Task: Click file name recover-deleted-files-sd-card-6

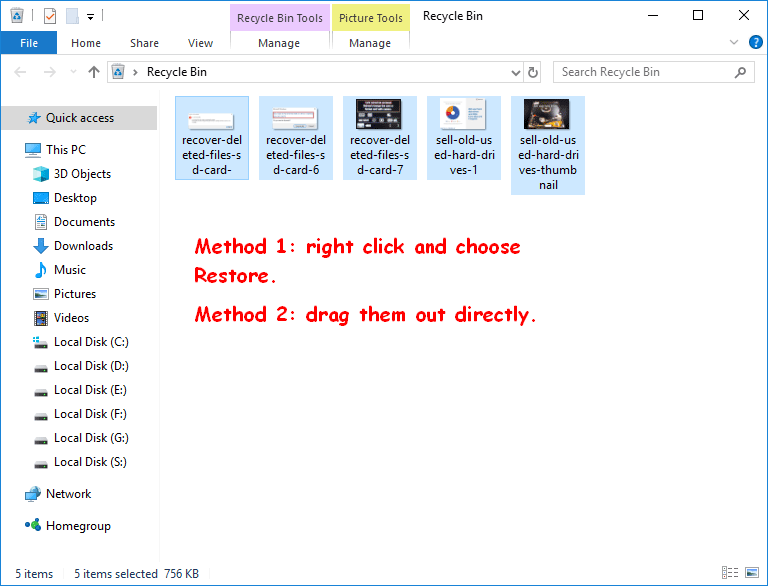Action: [296, 155]
